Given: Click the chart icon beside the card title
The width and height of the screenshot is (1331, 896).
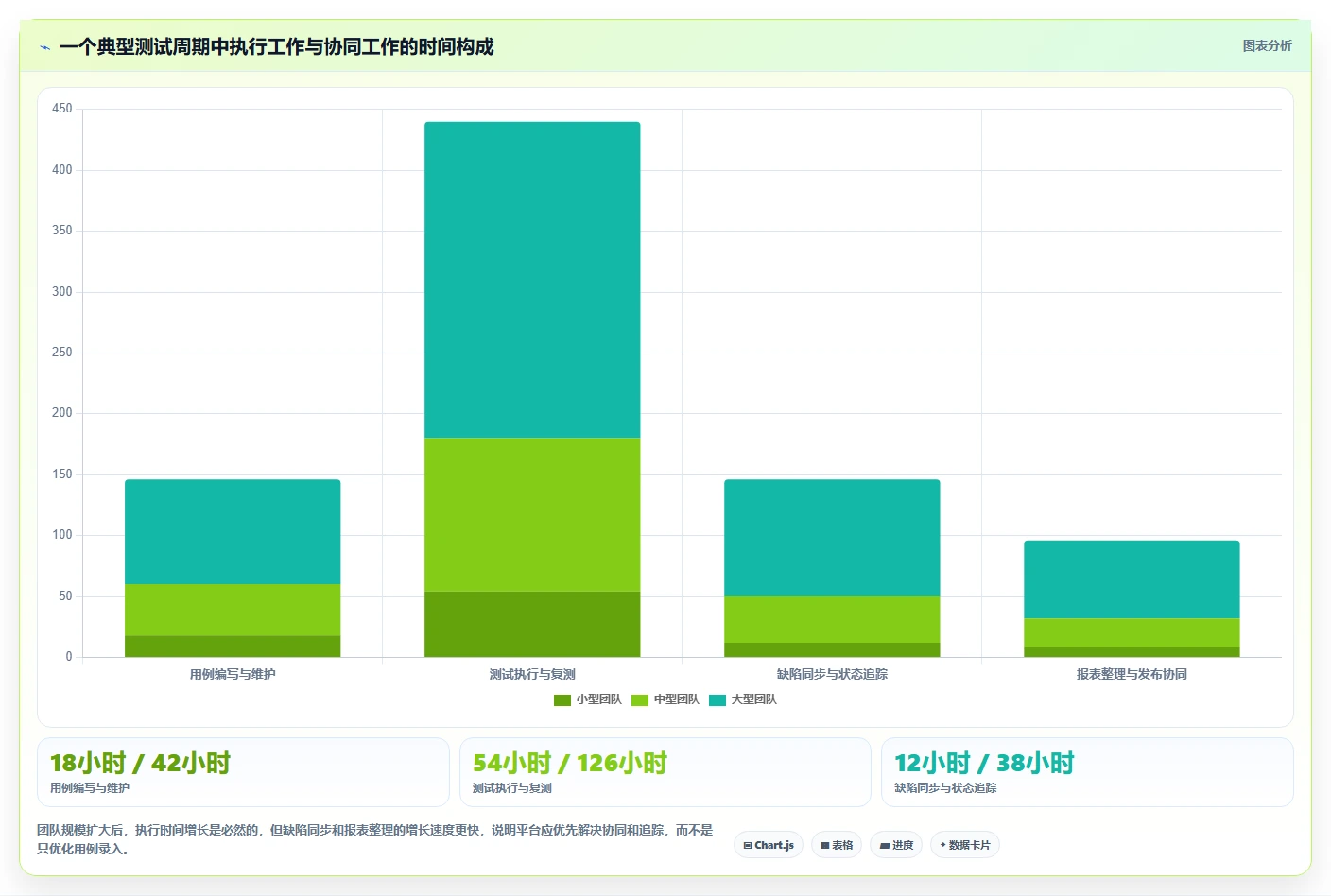Looking at the screenshot, I should tap(44, 47).
